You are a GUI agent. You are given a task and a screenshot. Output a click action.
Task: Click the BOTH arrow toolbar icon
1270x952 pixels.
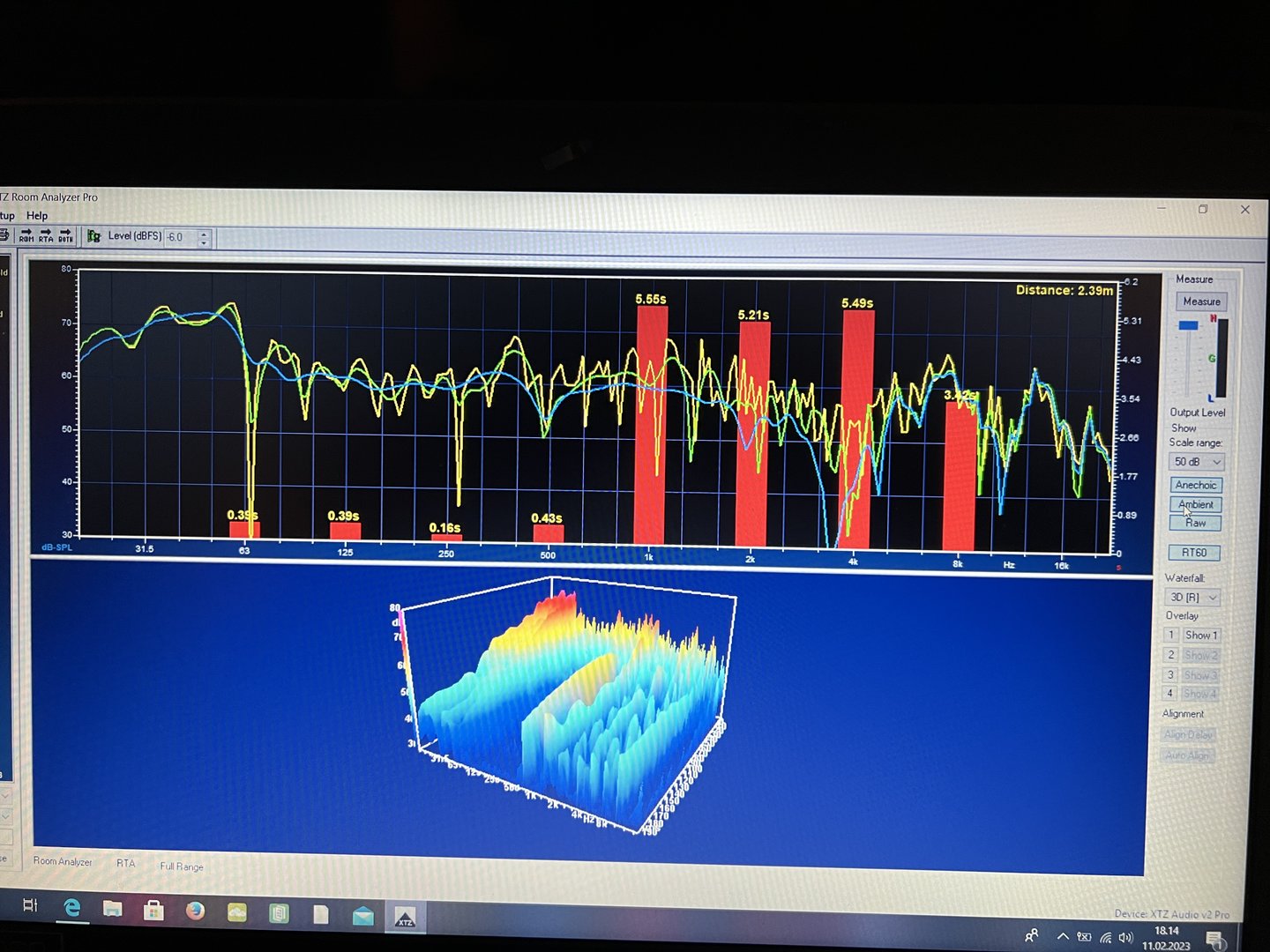[x=65, y=236]
